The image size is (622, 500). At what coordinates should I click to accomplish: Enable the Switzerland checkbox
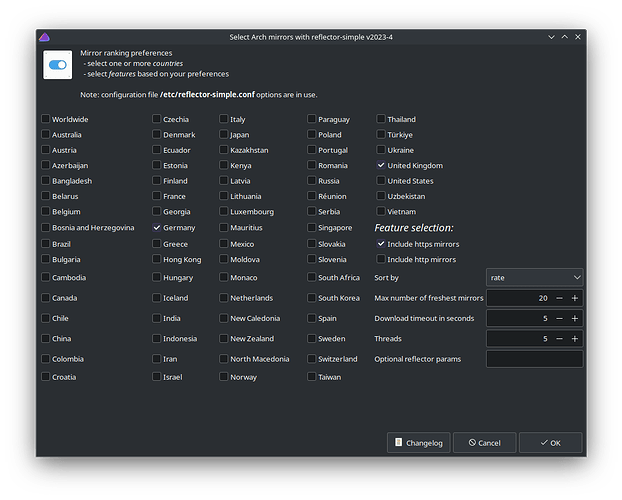click(312, 359)
